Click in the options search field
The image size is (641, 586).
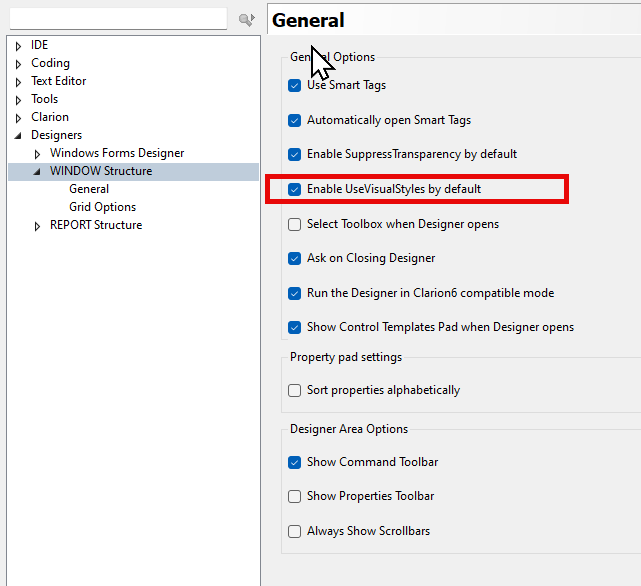click(x=118, y=19)
